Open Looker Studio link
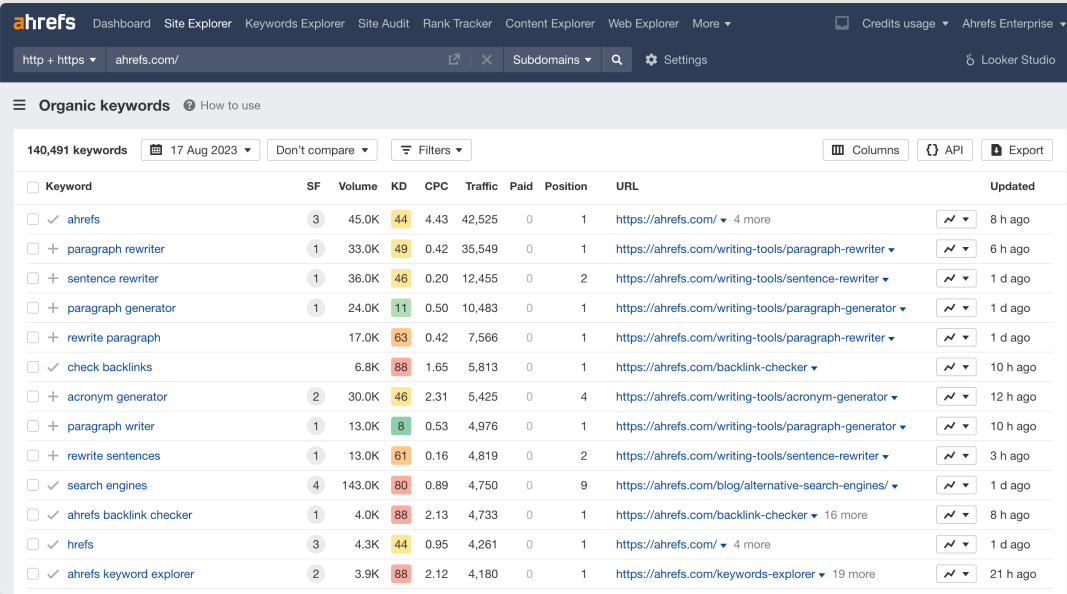Screen dimensions: 1067x594 [x=1011, y=60]
